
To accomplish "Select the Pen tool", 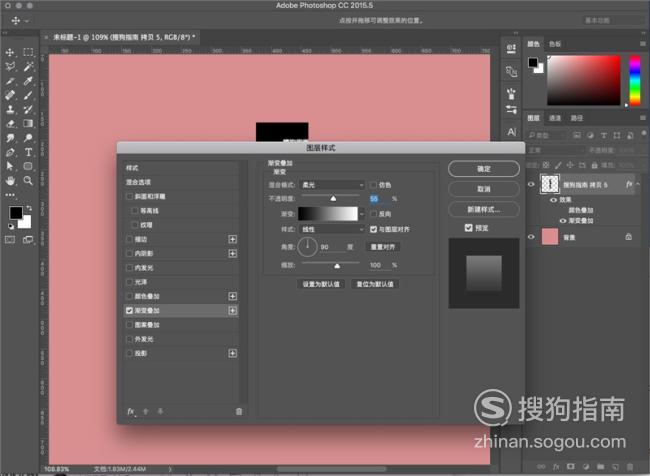I will click(10, 152).
